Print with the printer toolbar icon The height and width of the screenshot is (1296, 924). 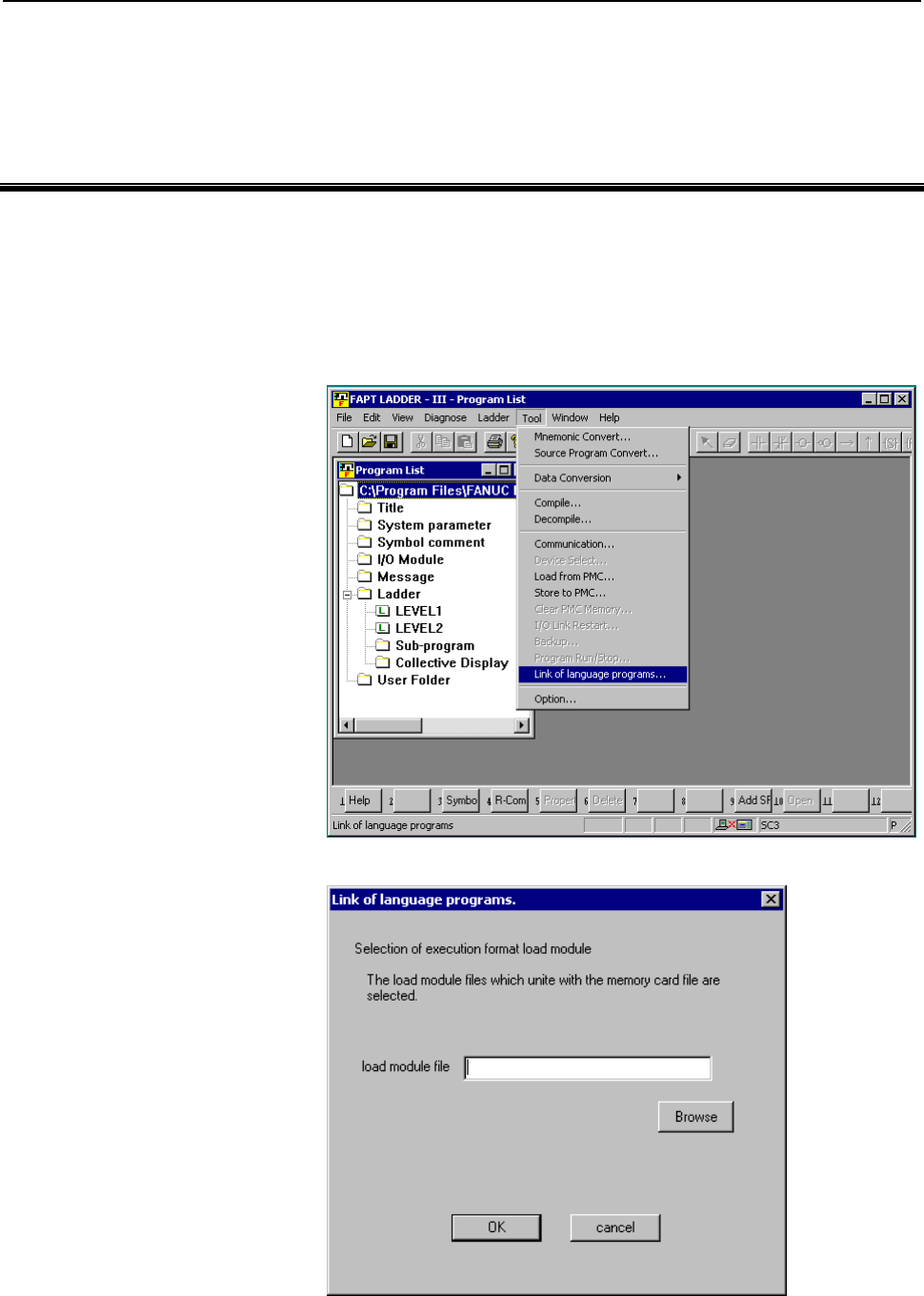tap(494, 442)
